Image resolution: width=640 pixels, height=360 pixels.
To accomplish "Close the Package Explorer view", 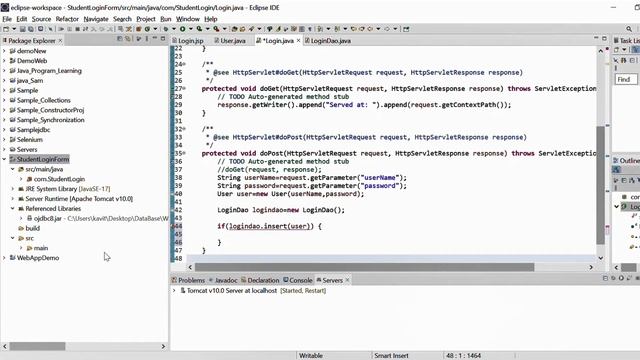I will coord(60,40).
